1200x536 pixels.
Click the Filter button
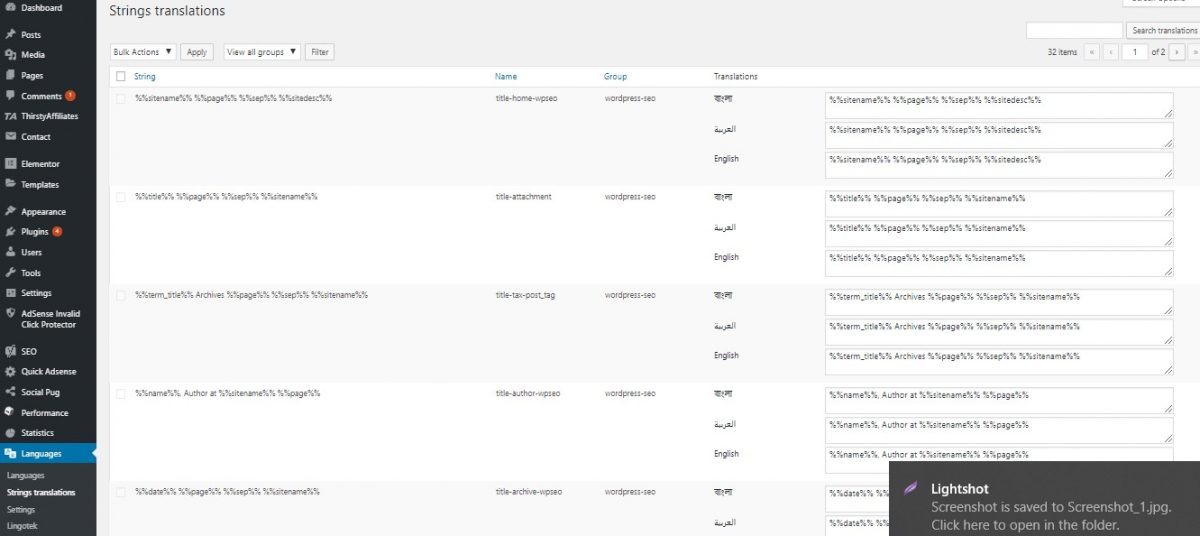pos(319,52)
